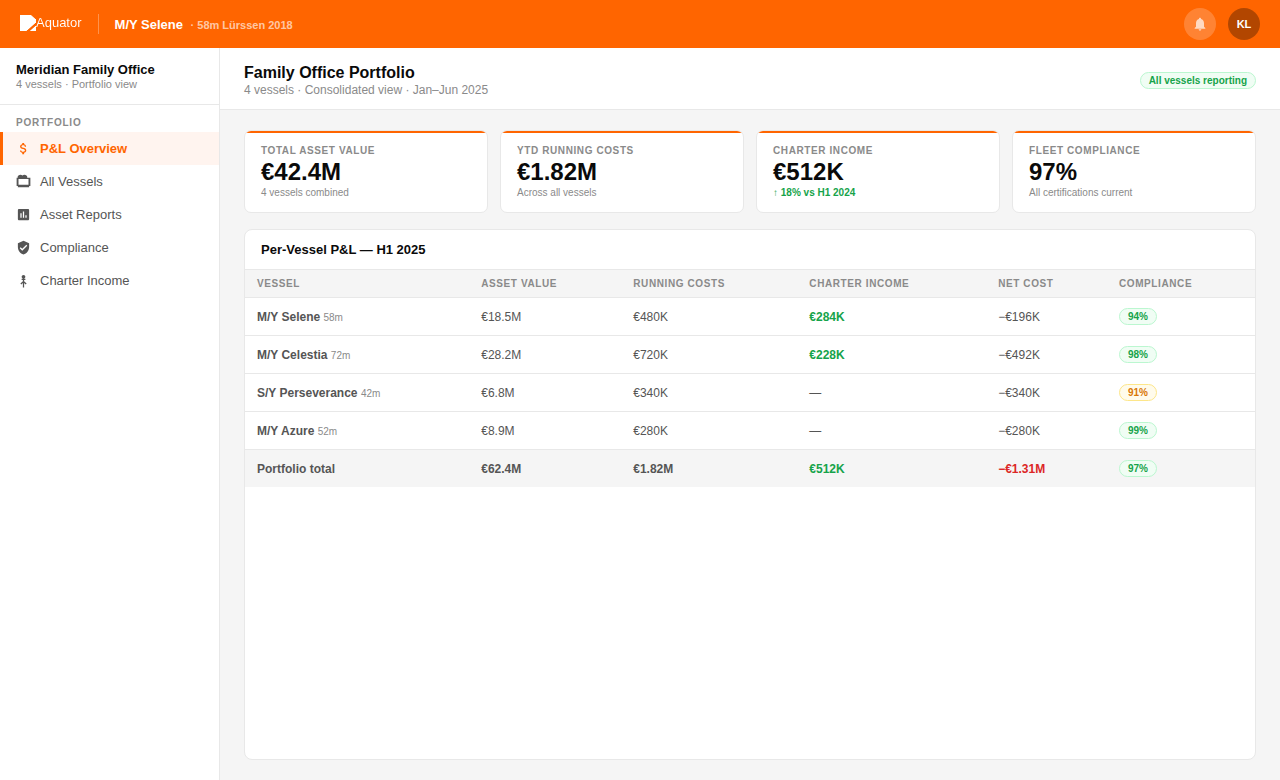Screen dimensions: 1280x780
Task: Click the 99% compliance badge
Action: click(1138, 431)
